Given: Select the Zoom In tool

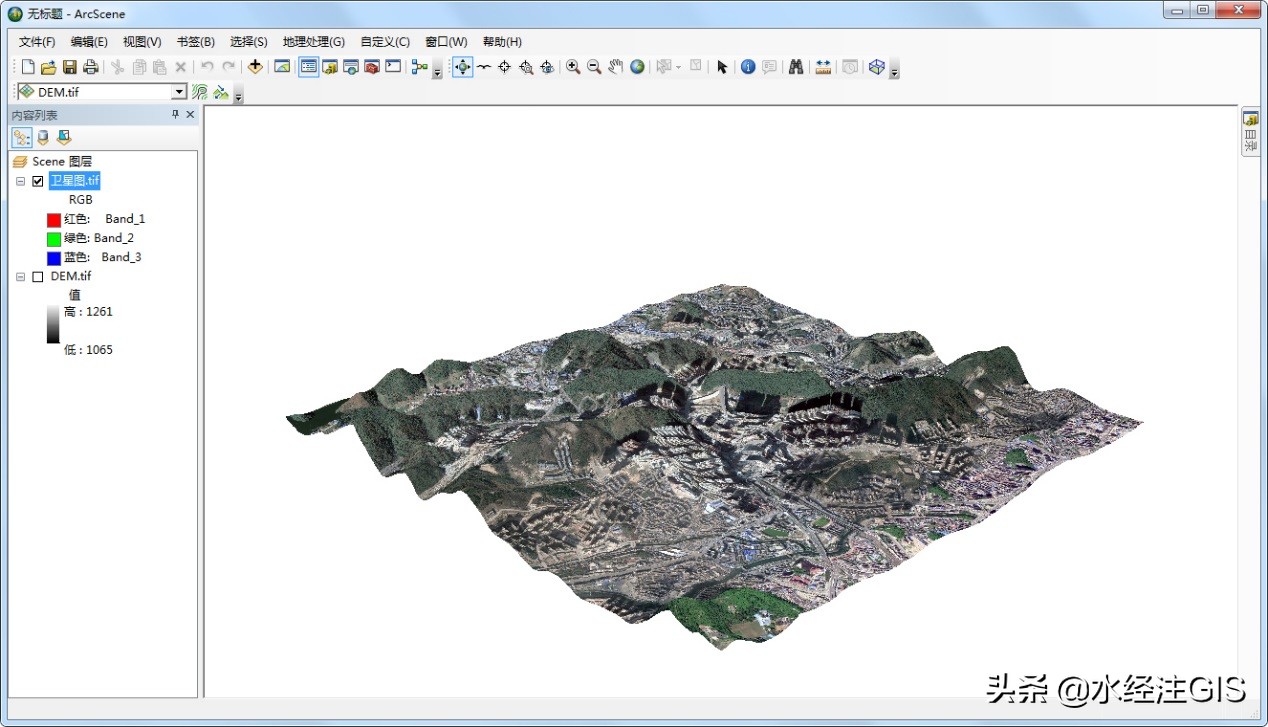Looking at the screenshot, I should click(x=573, y=67).
